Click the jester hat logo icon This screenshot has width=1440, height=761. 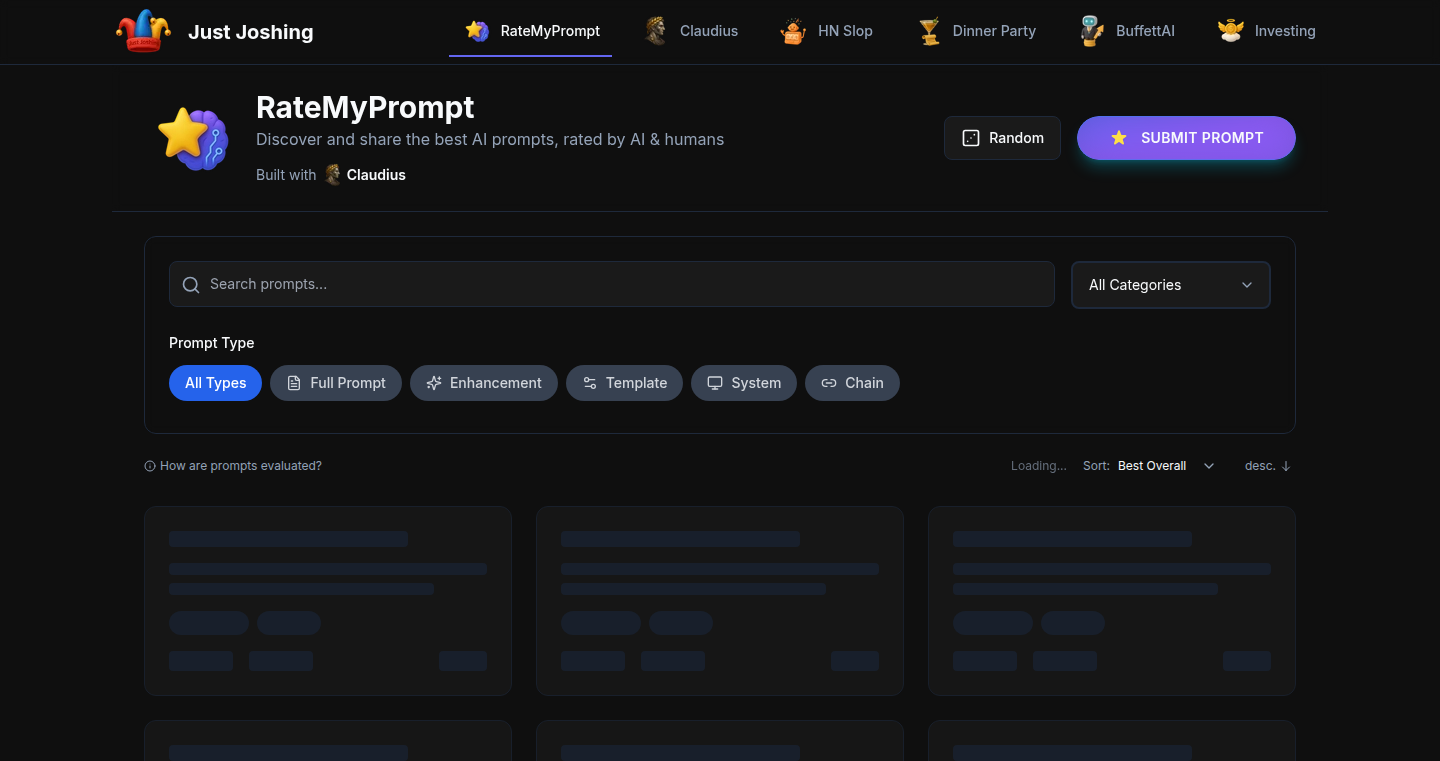(x=143, y=31)
